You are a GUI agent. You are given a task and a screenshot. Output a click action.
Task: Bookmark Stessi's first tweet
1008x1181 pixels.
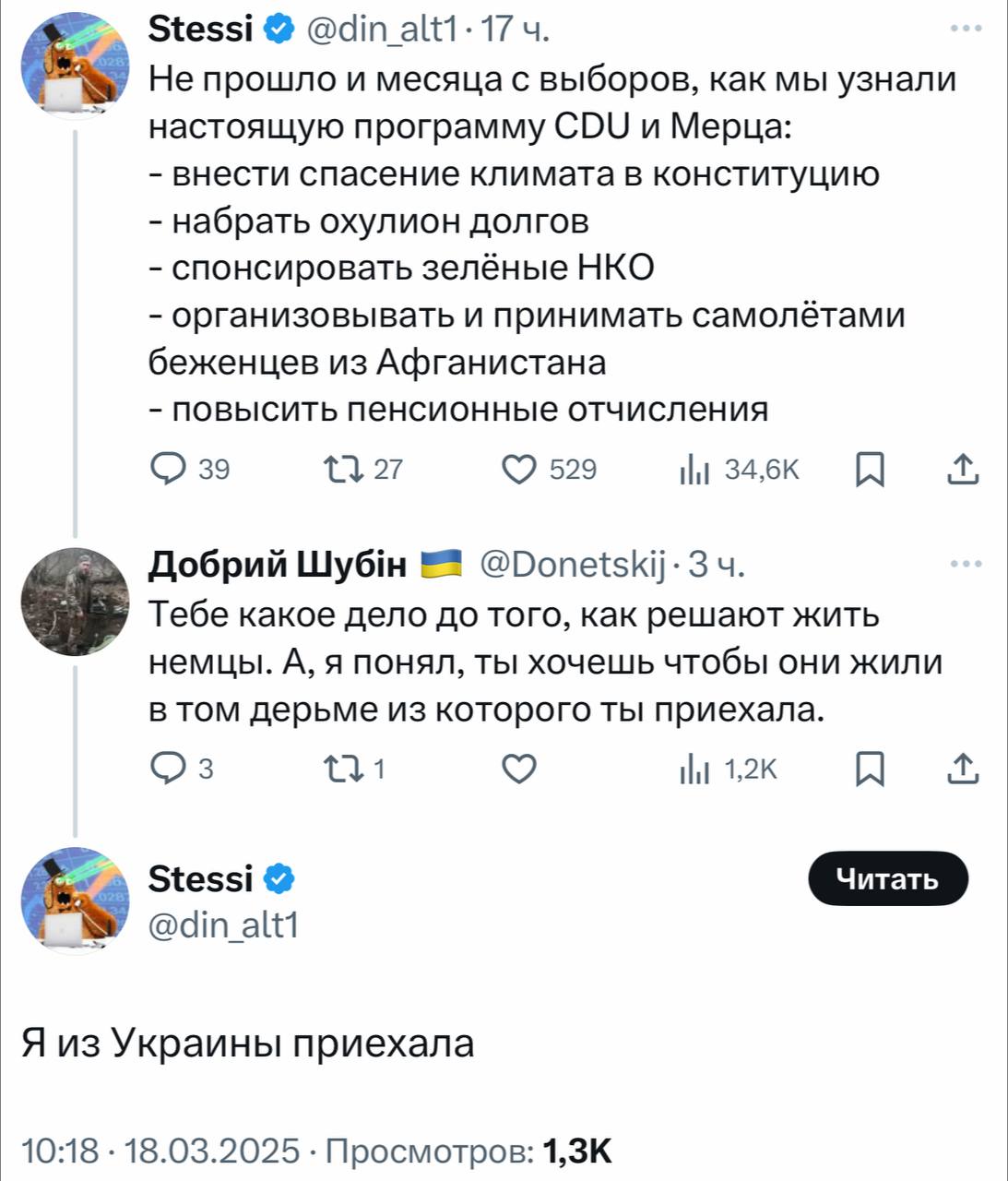pos(870,471)
